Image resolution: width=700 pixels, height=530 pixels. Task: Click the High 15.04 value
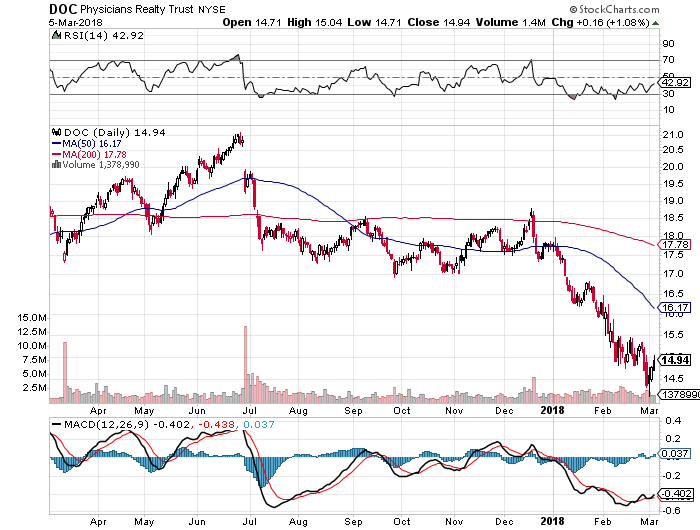(315, 22)
